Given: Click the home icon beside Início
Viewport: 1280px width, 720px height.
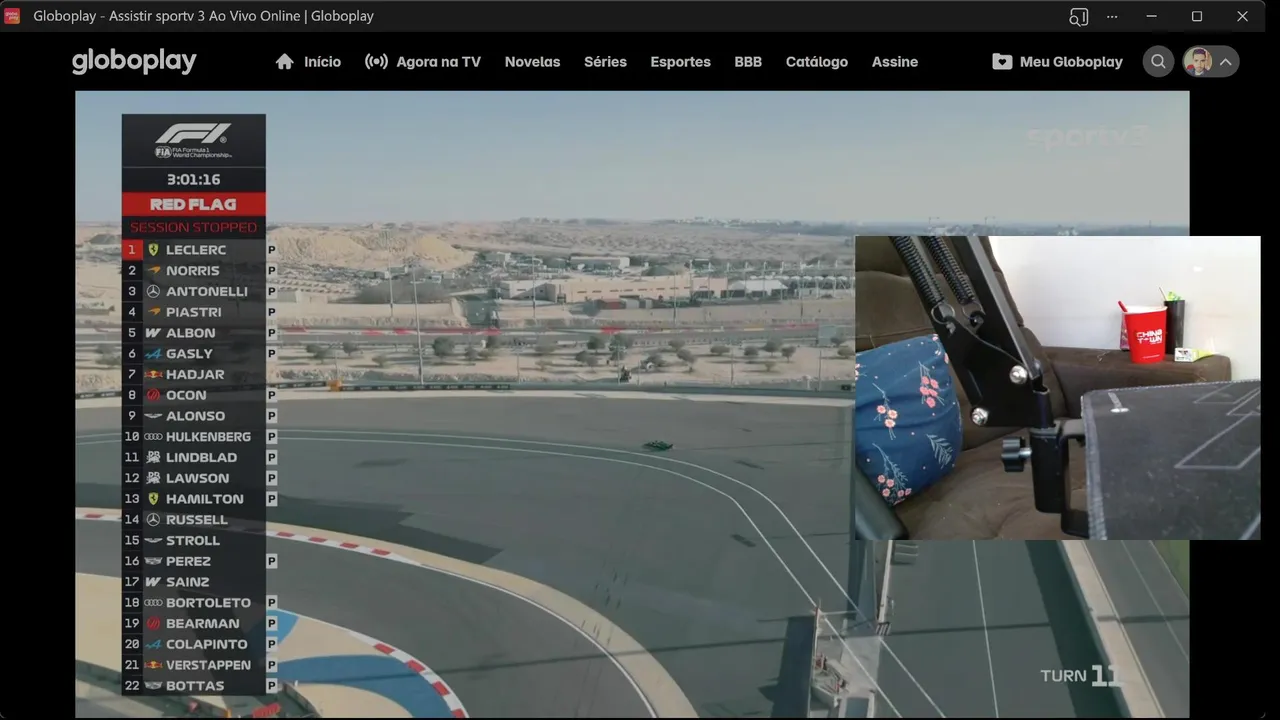Looking at the screenshot, I should click(285, 62).
